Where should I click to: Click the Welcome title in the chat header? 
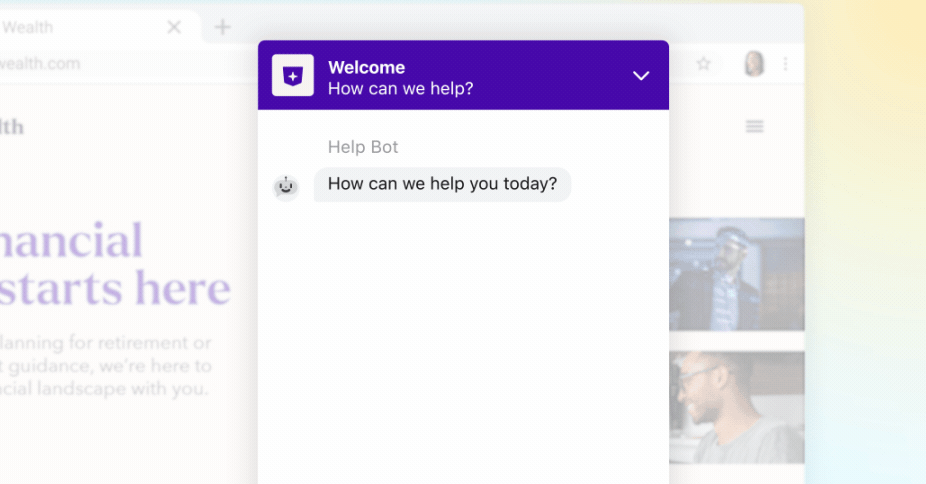tap(366, 68)
